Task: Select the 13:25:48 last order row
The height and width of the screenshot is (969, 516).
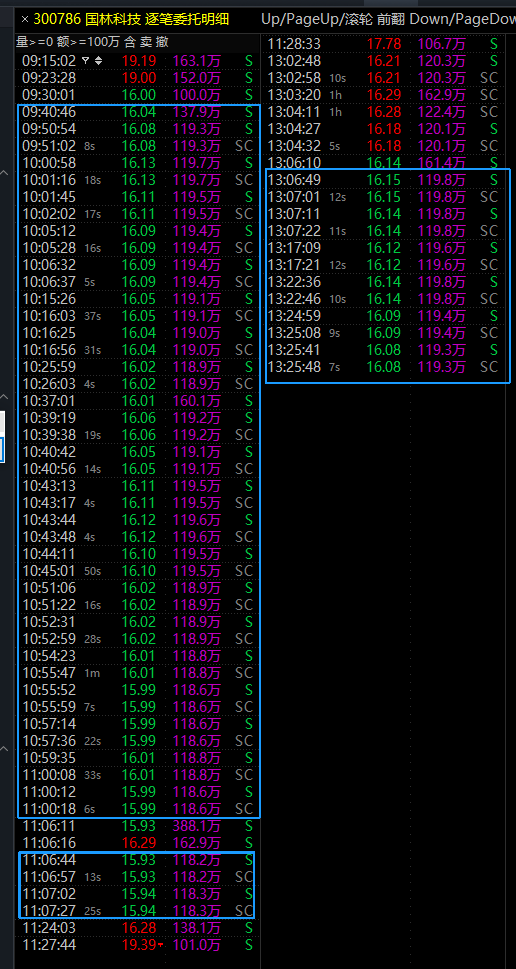Action: [x=386, y=366]
